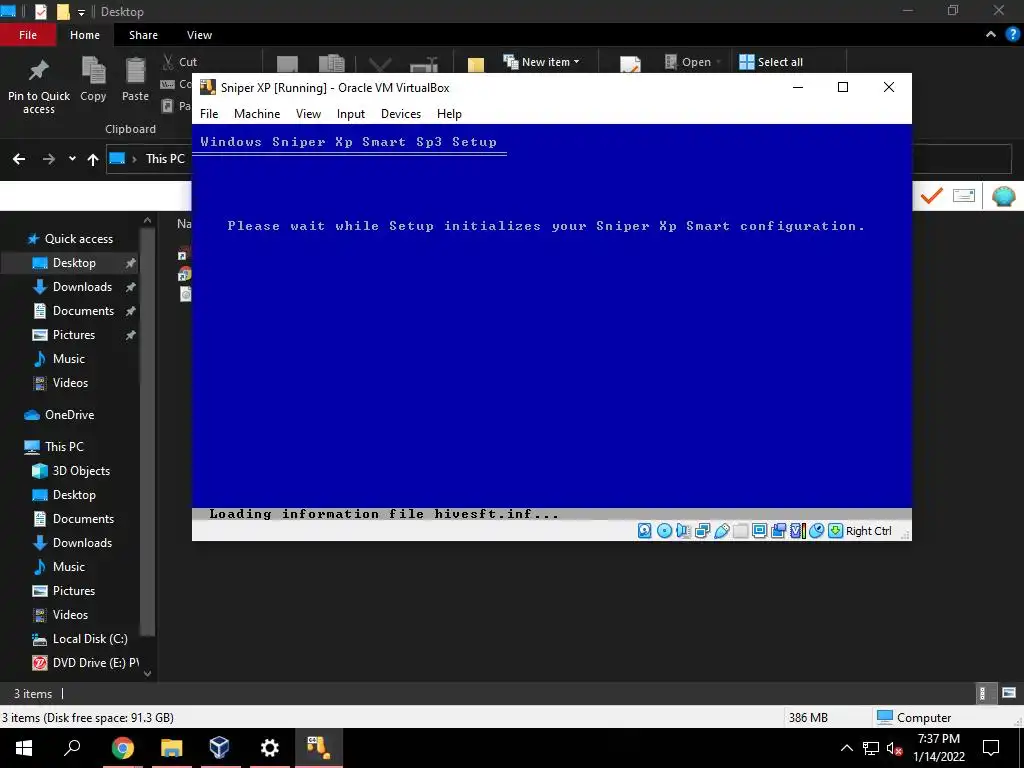Select 3D Objects in navigation pane
Screen dimensions: 1024x768
69,471
